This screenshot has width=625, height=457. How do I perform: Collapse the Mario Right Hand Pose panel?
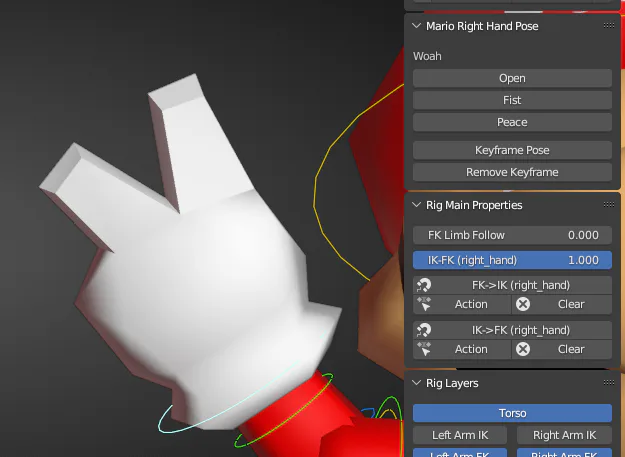click(x=417, y=26)
